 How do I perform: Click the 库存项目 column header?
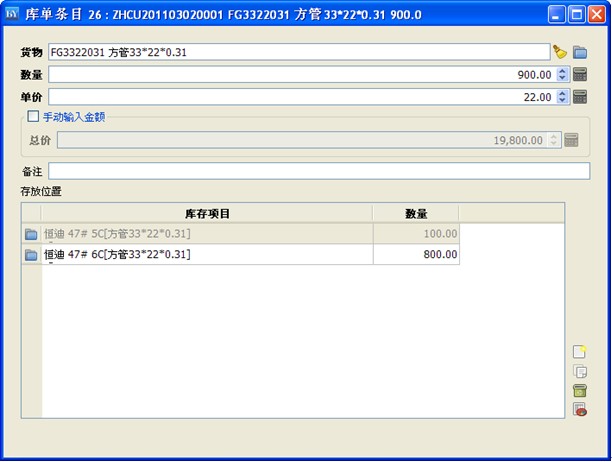tap(207, 213)
